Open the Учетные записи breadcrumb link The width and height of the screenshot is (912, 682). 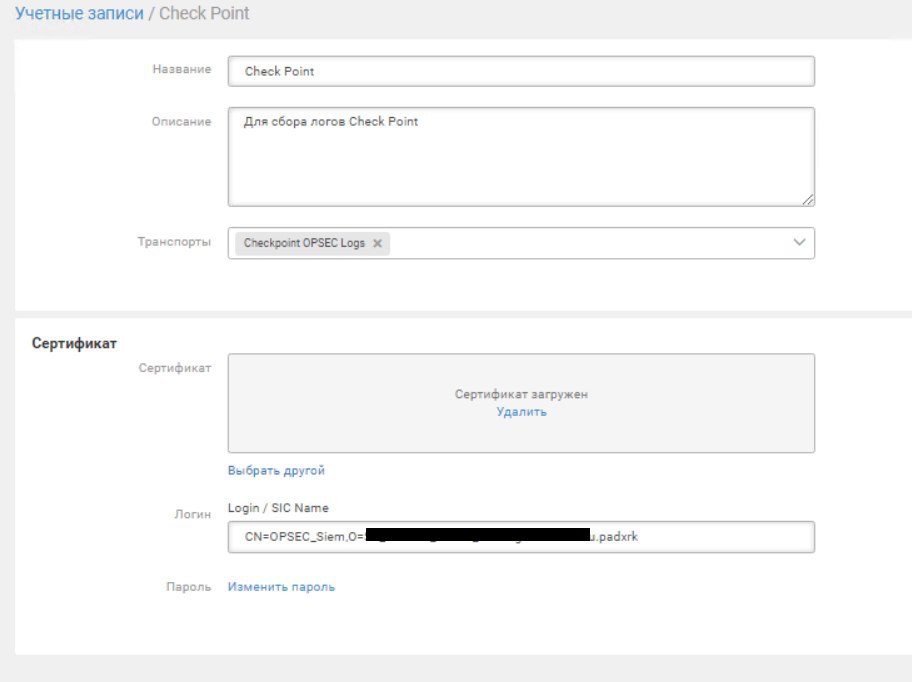point(79,13)
